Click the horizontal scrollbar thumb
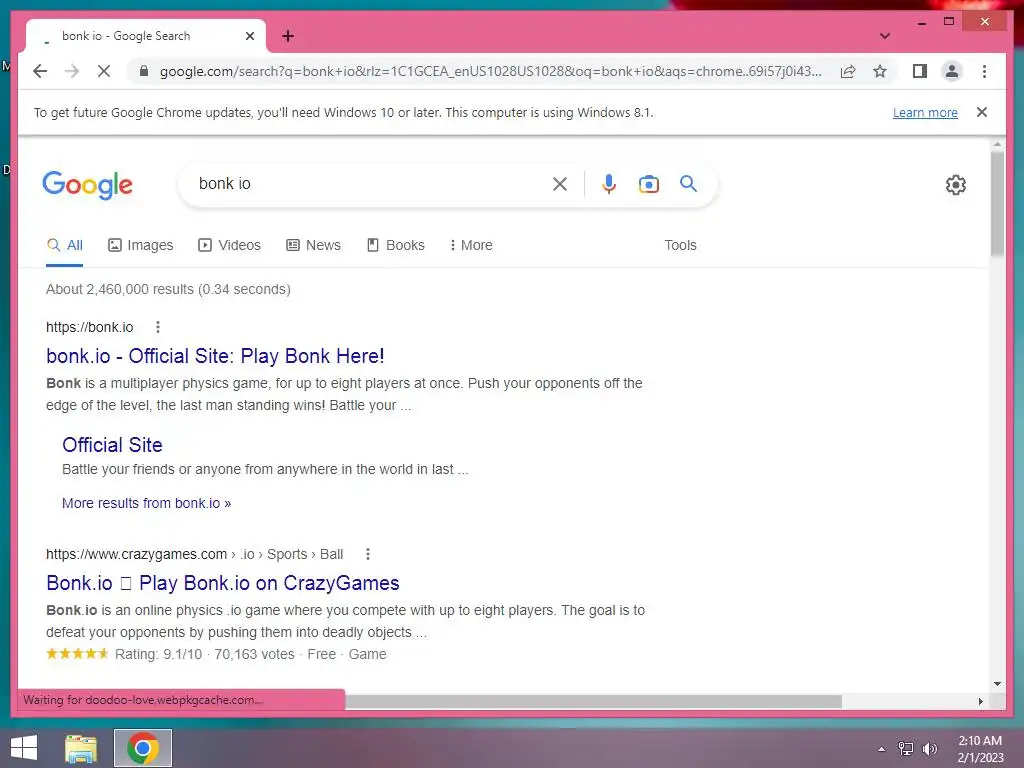The height and width of the screenshot is (768, 1024). (593, 701)
